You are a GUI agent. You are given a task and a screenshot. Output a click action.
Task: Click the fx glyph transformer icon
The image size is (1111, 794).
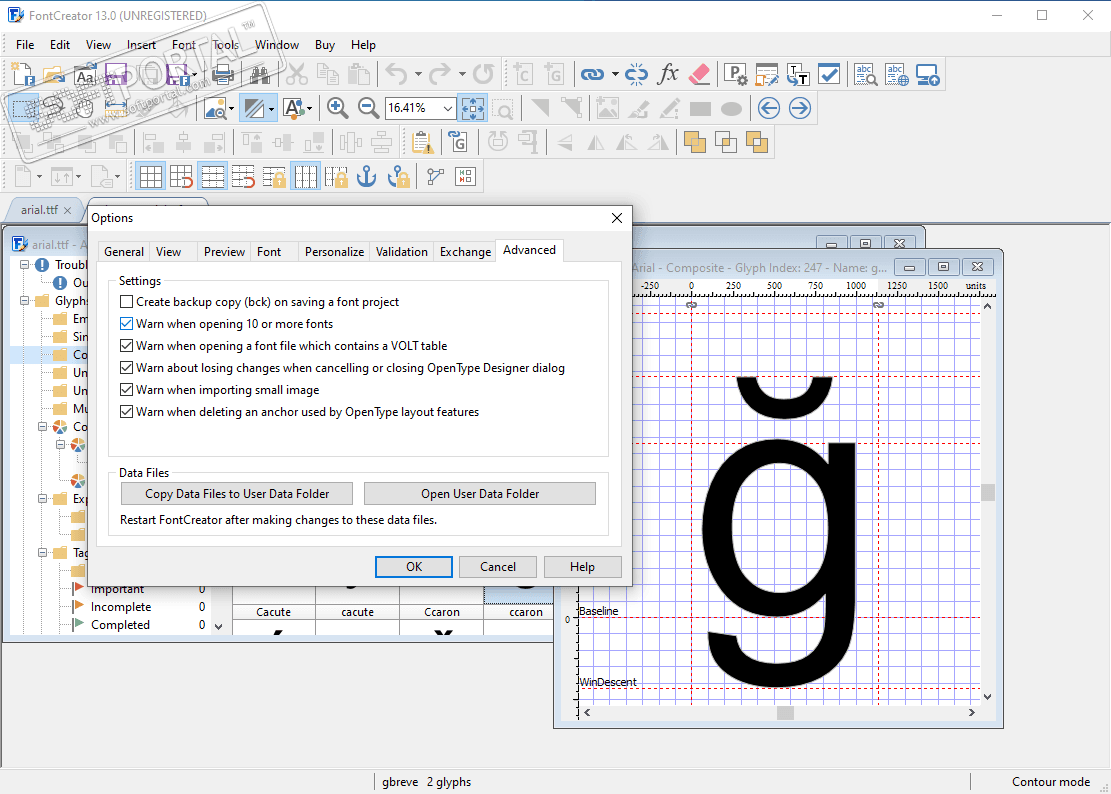click(668, 74)
